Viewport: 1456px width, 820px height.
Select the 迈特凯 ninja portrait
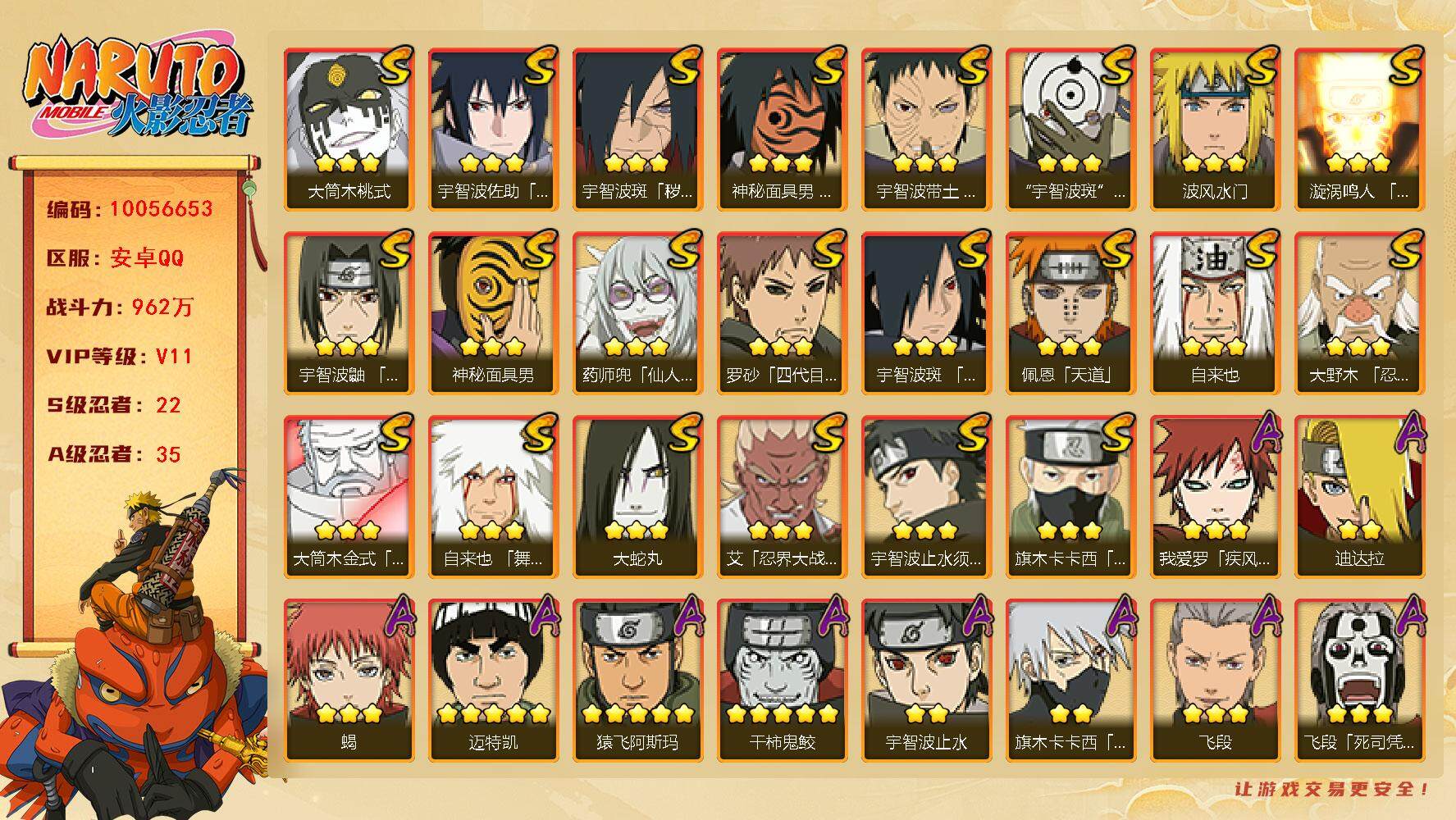point(494,680)
